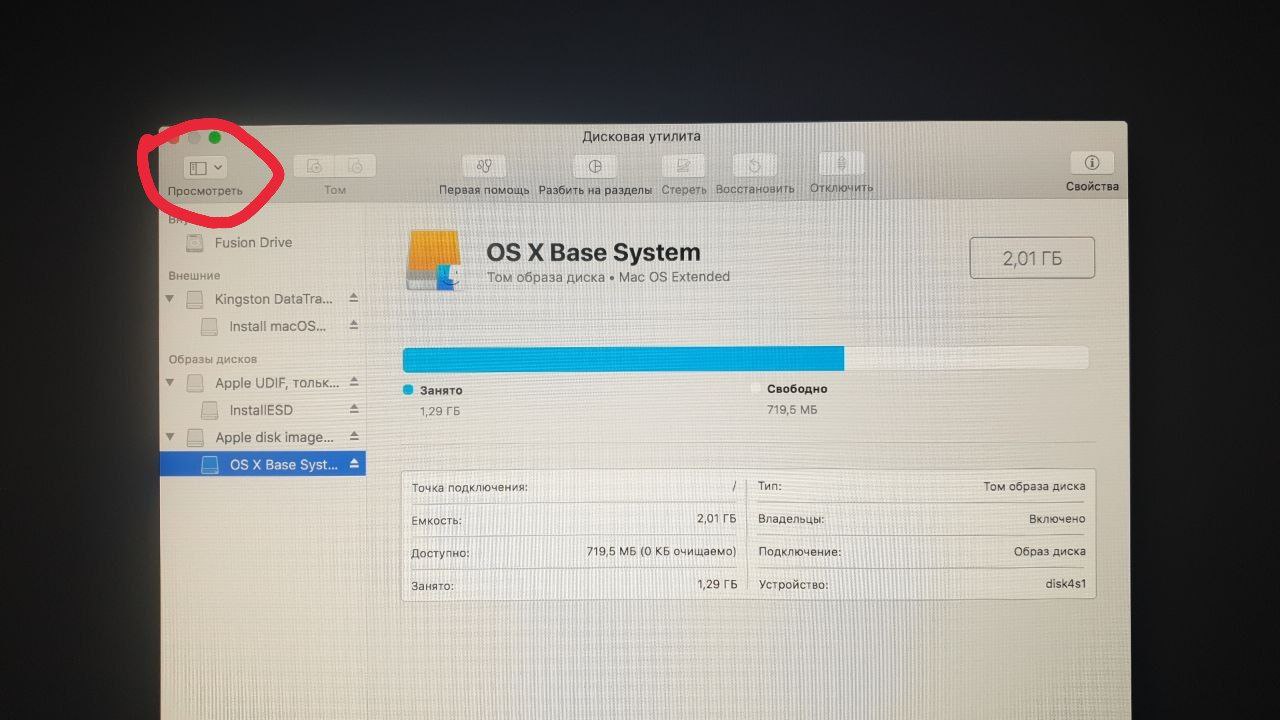Click the Свободно free legend label
Screen dimensions: 1280x720
pos(797,389)
